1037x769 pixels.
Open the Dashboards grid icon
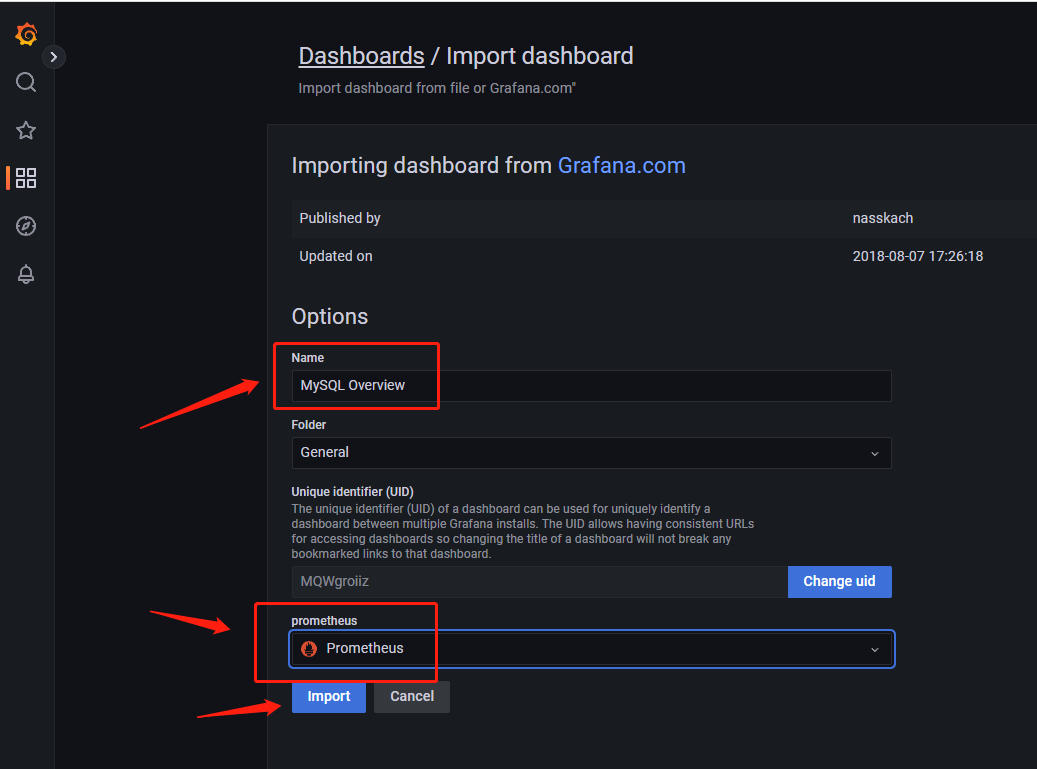click(26, 178)
